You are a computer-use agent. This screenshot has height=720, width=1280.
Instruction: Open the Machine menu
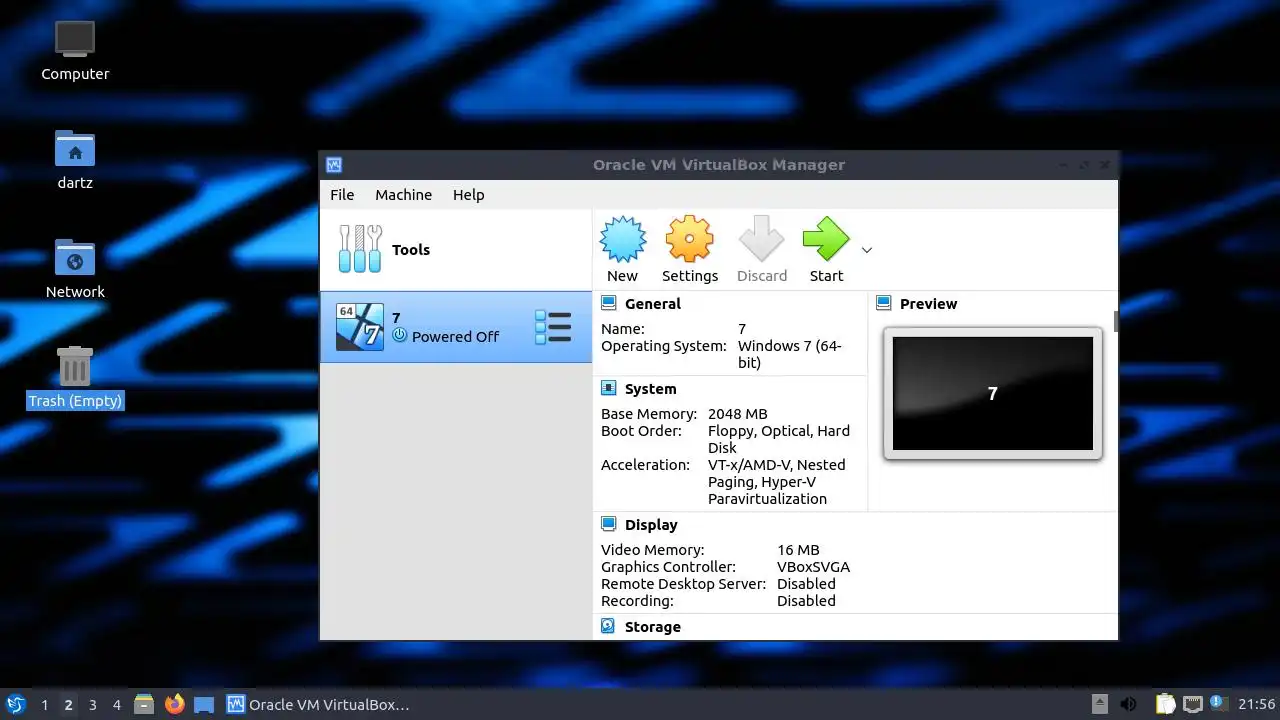point(404,195)
